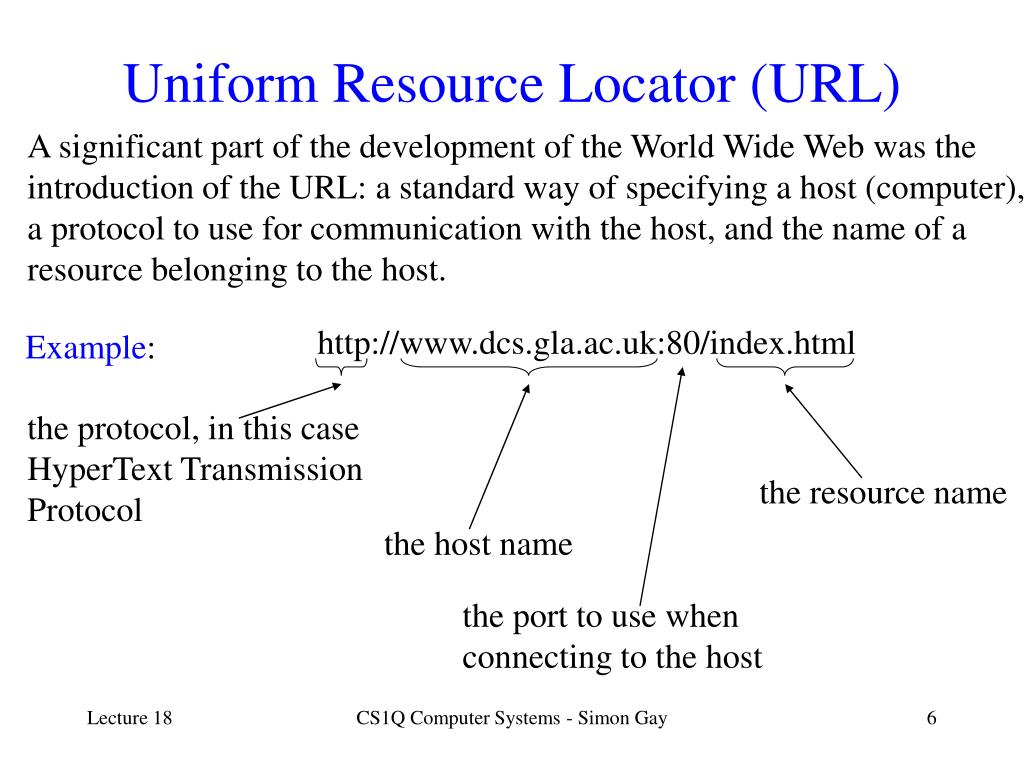Select the text 'connecting to the host'
Viewport: 1024px width, 768px height.
click(612, 658)
